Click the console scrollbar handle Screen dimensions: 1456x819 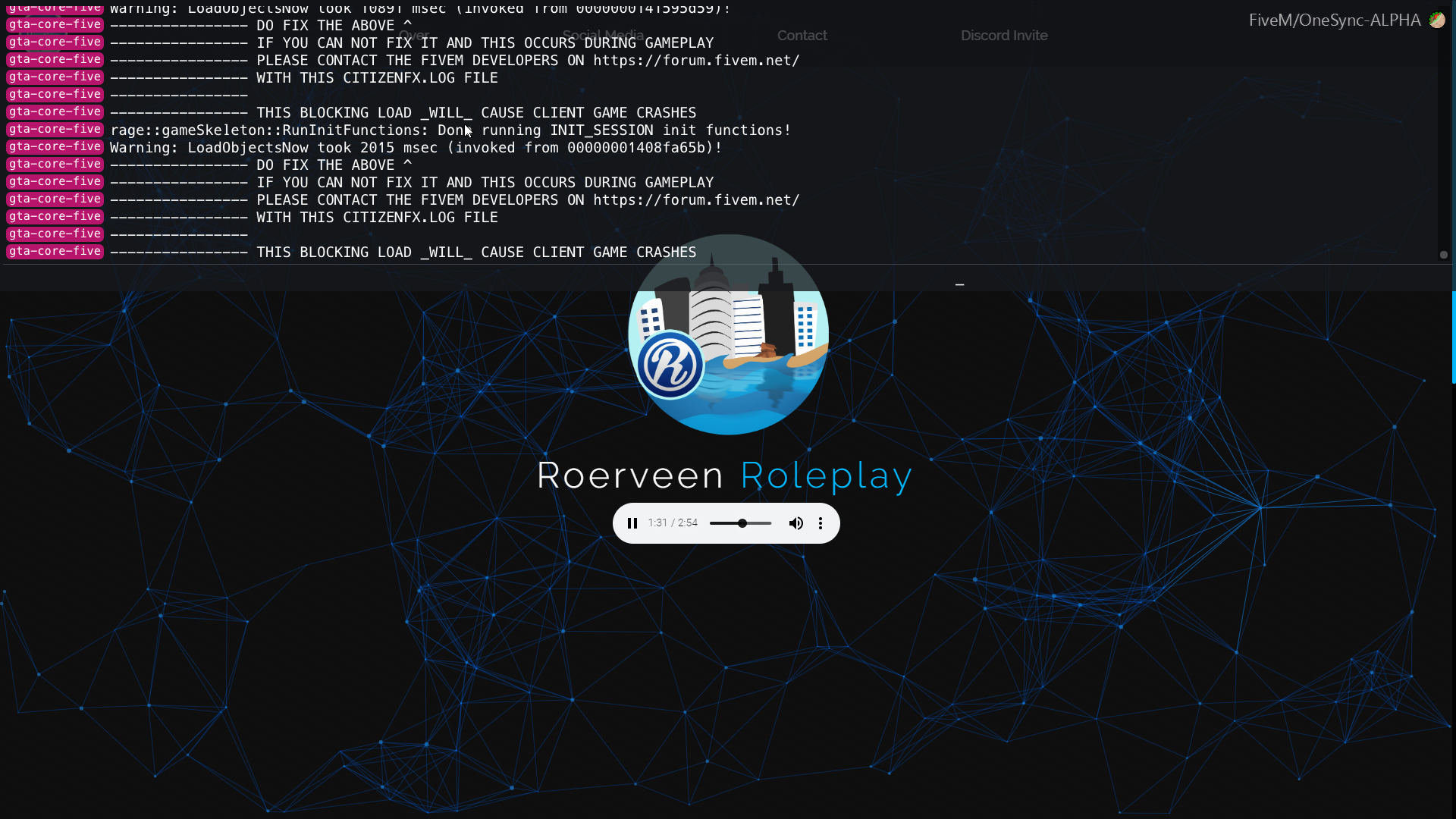pos(1444,255)
